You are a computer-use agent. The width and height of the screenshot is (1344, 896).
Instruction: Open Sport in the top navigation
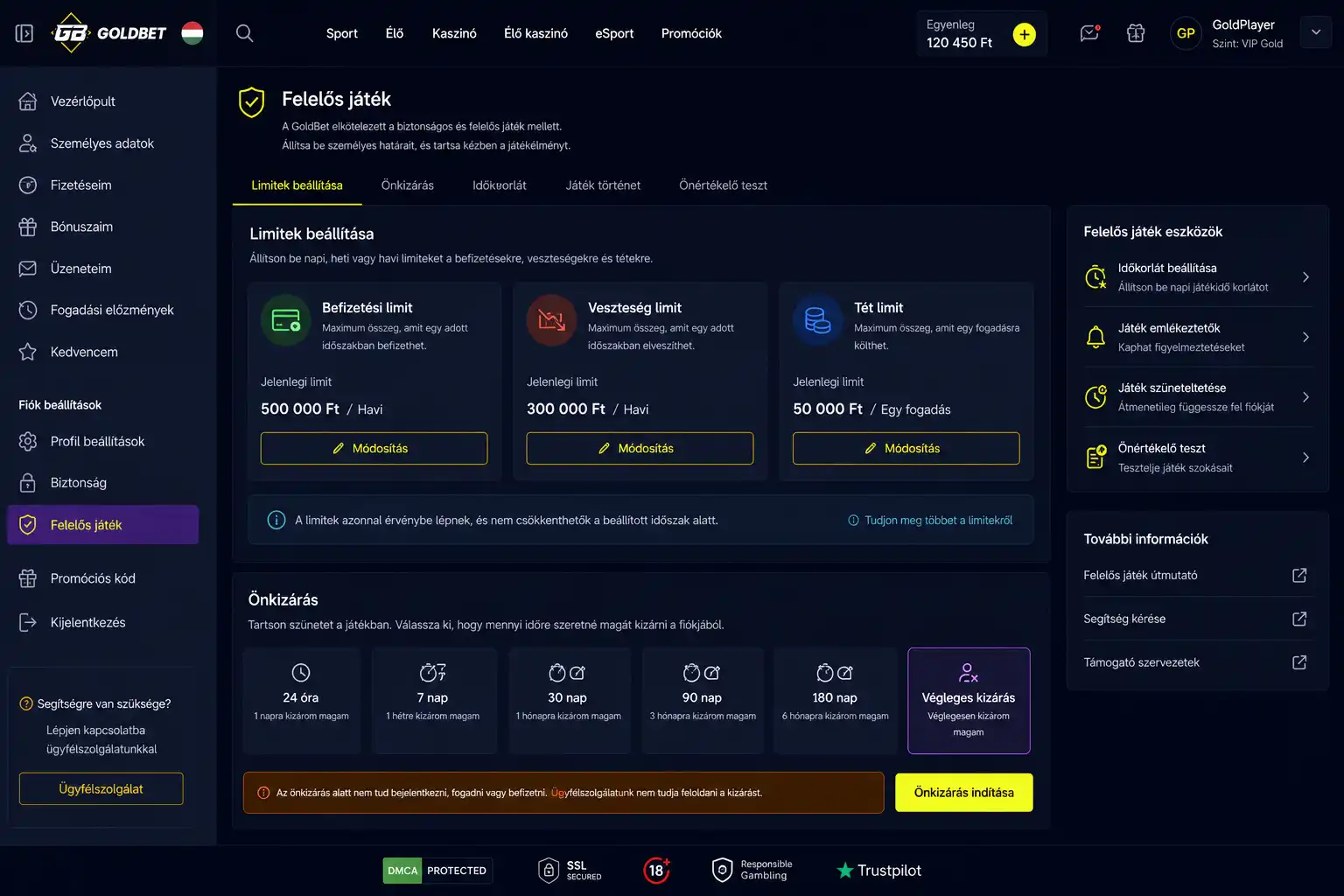341,33
